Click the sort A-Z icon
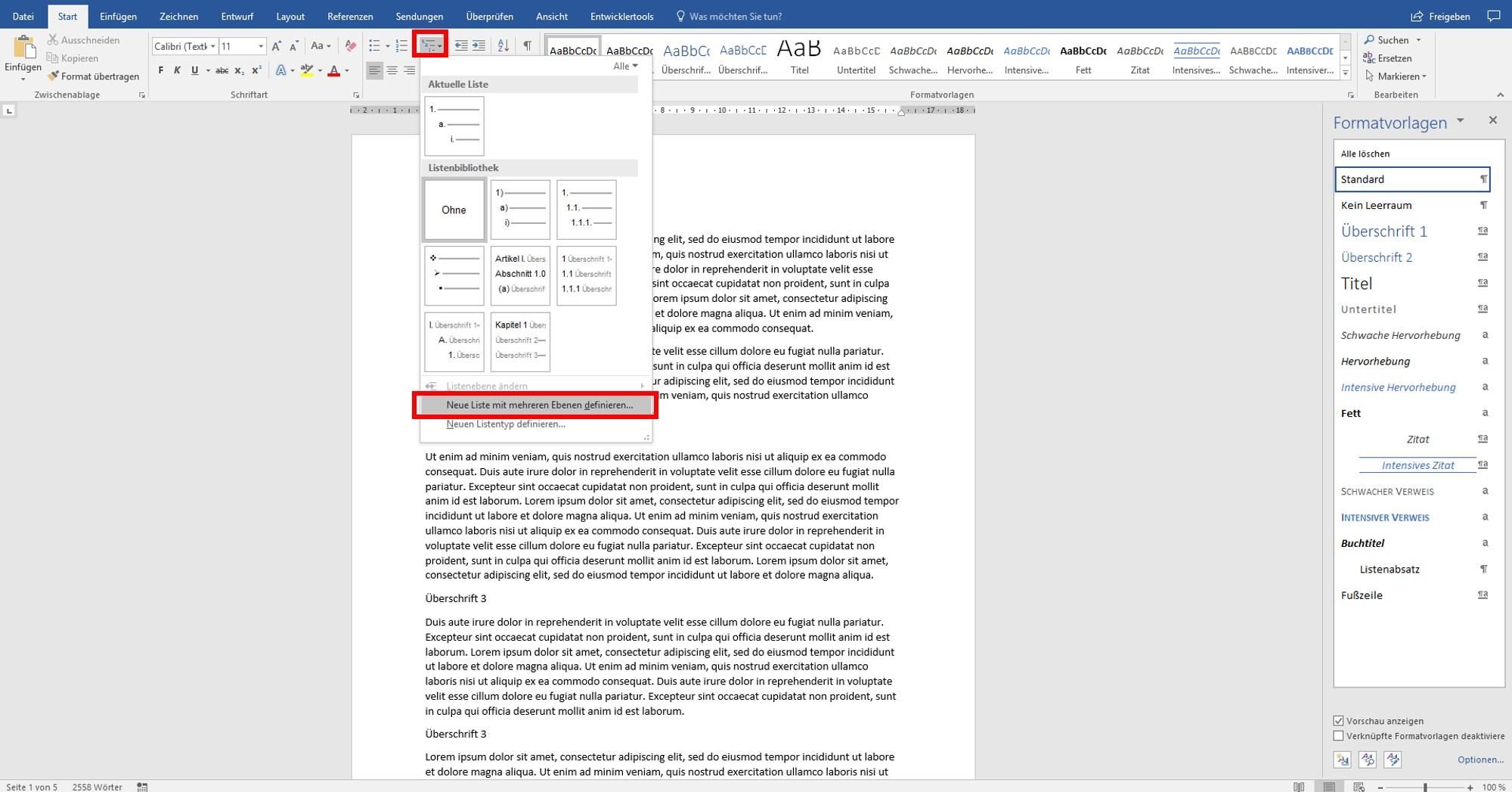The image size is (1512, 792). [x=503, y=46]
